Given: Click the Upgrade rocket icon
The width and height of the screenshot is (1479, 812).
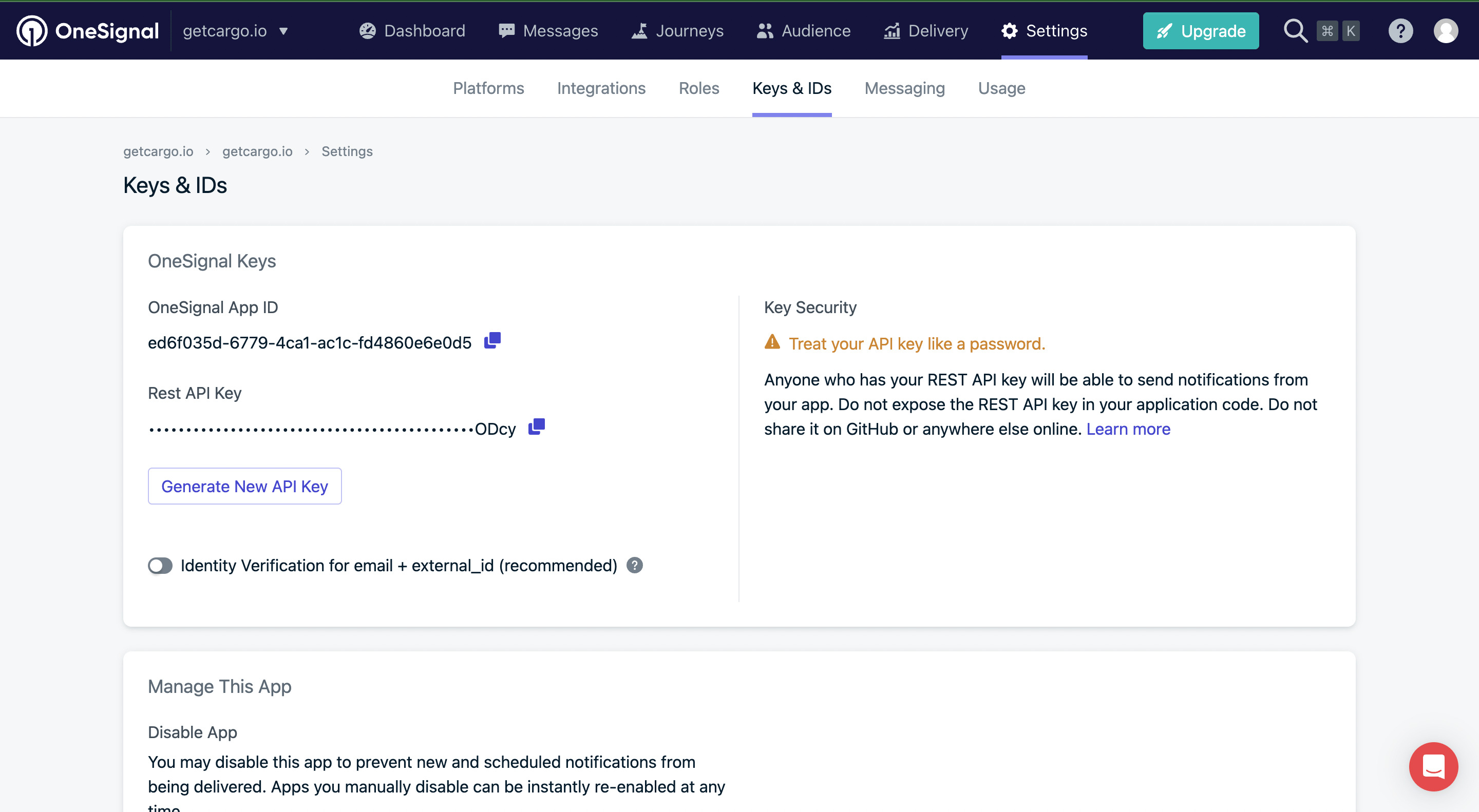Looking at the screenshot, I should (x=1164, y=31).
